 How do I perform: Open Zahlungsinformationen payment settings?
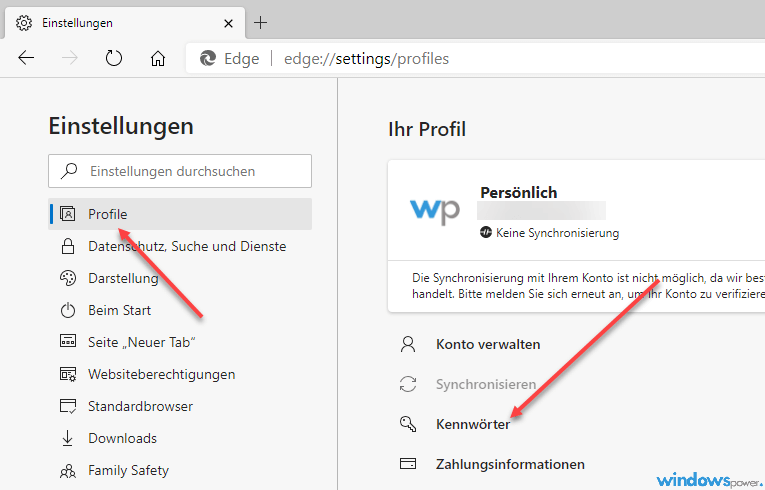[510, 464]
